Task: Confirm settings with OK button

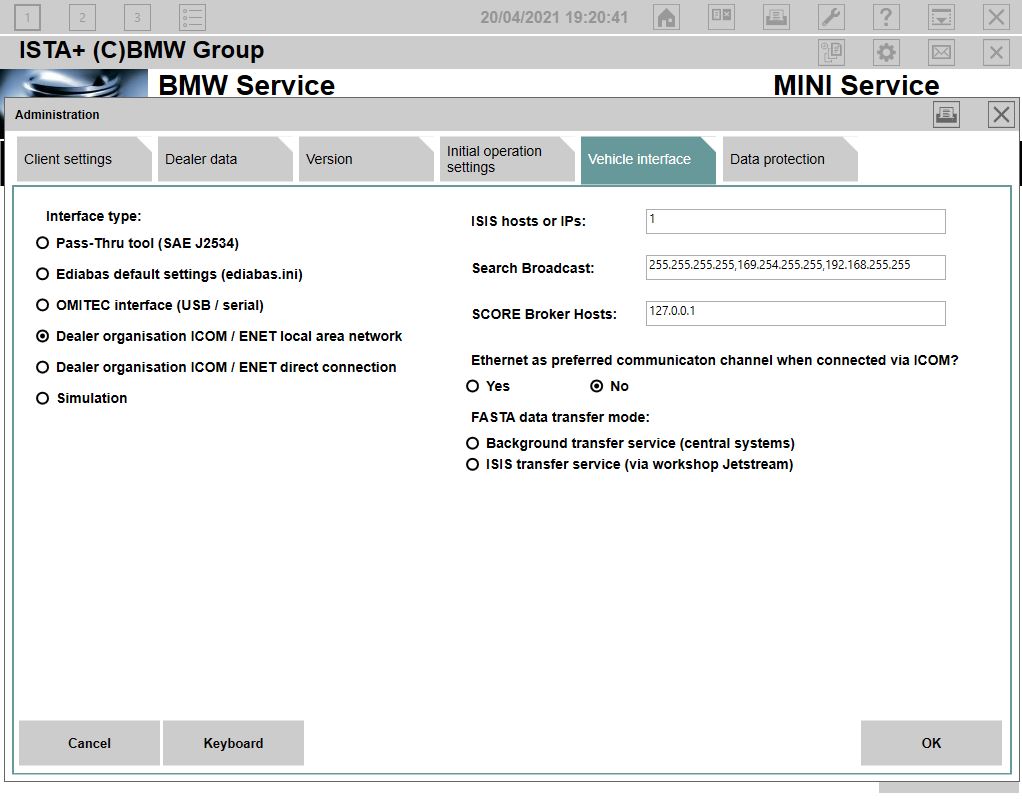Action: pos(931,743)
